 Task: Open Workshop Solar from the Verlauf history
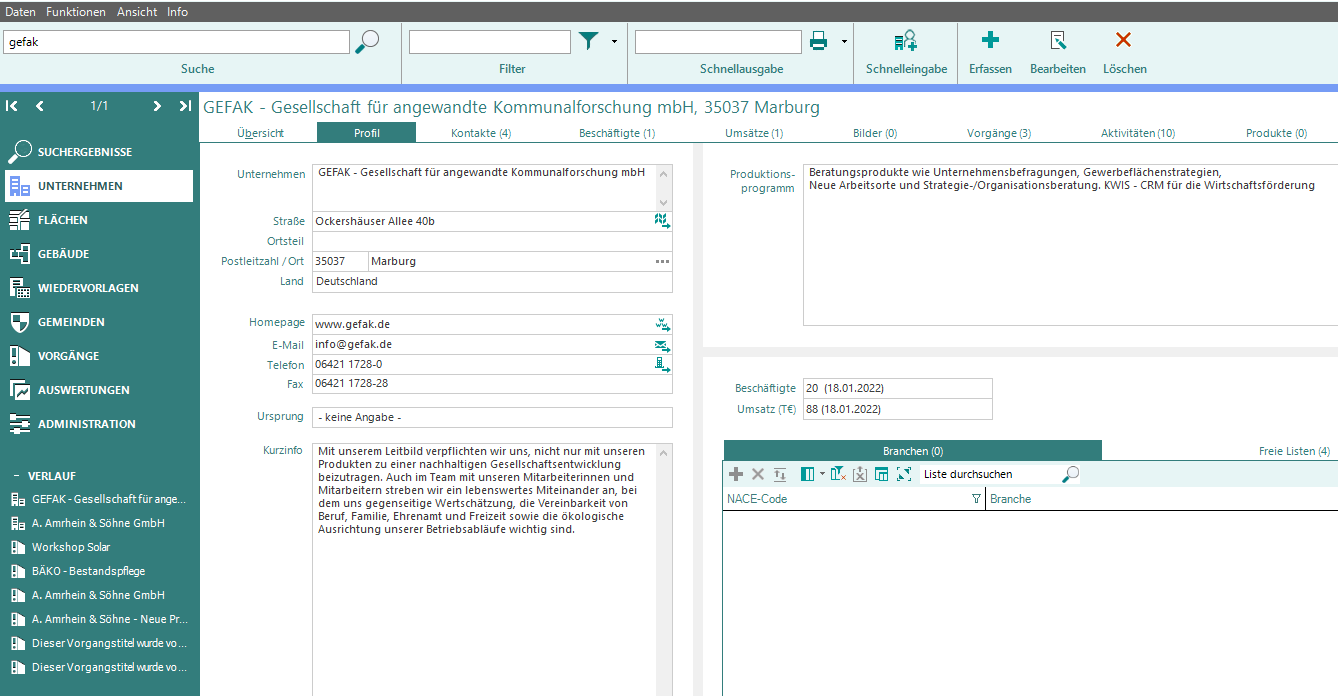71,547
